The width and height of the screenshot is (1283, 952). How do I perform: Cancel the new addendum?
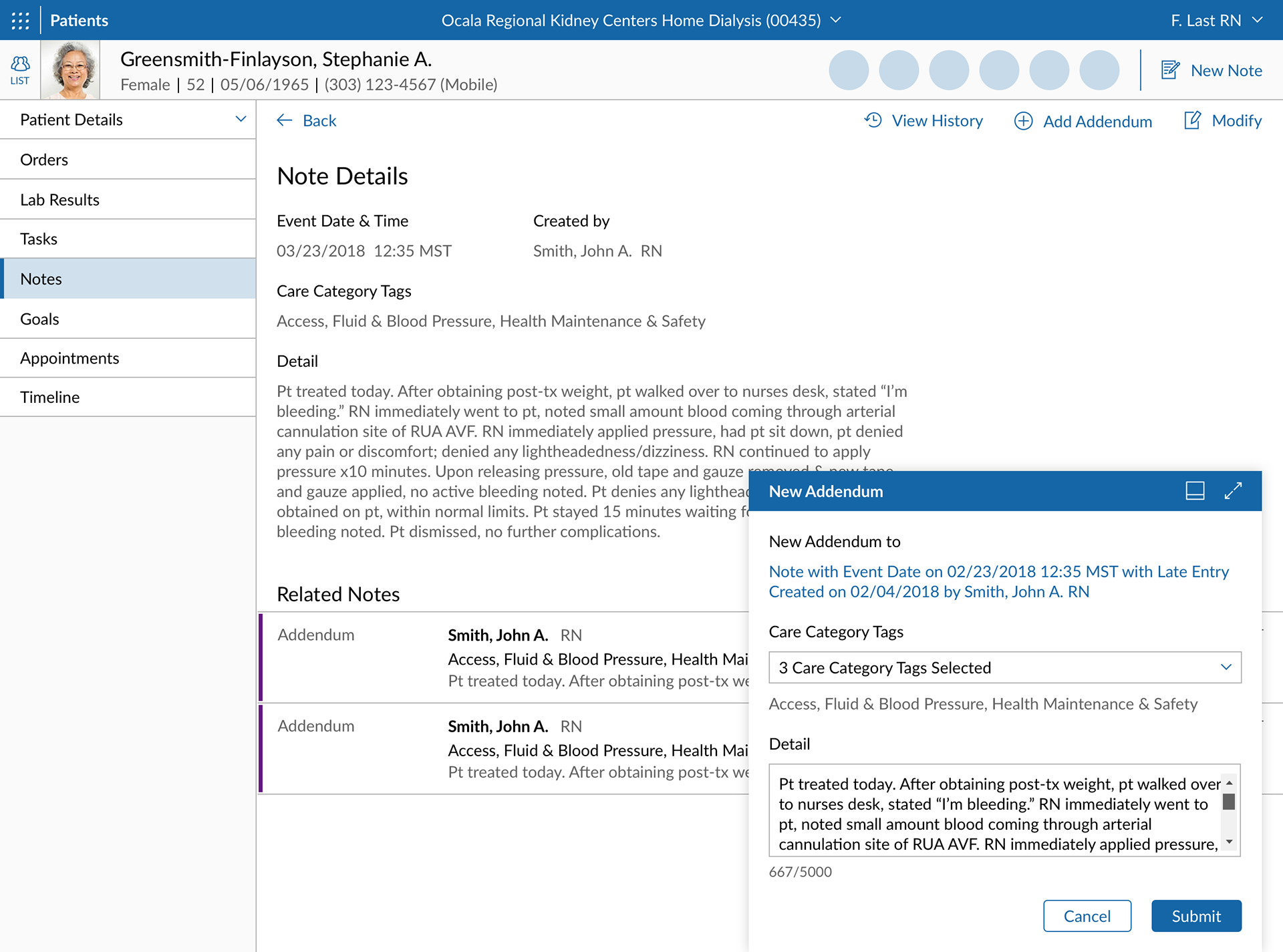1087,916
